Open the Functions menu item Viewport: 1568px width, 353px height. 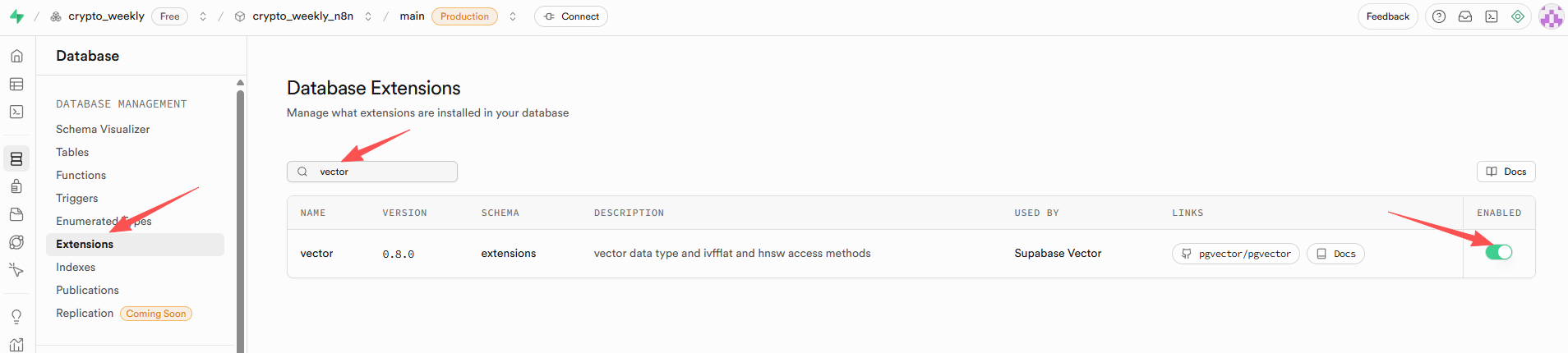(x=81, y=175)
